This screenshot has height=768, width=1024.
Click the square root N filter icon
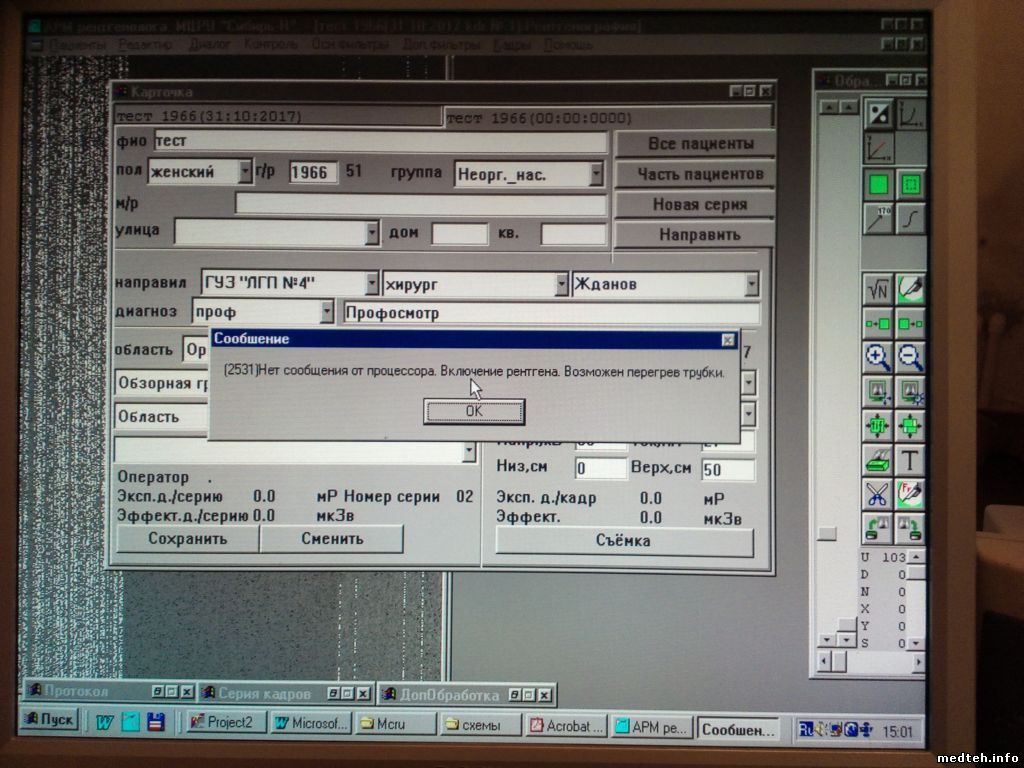[878, 289]
